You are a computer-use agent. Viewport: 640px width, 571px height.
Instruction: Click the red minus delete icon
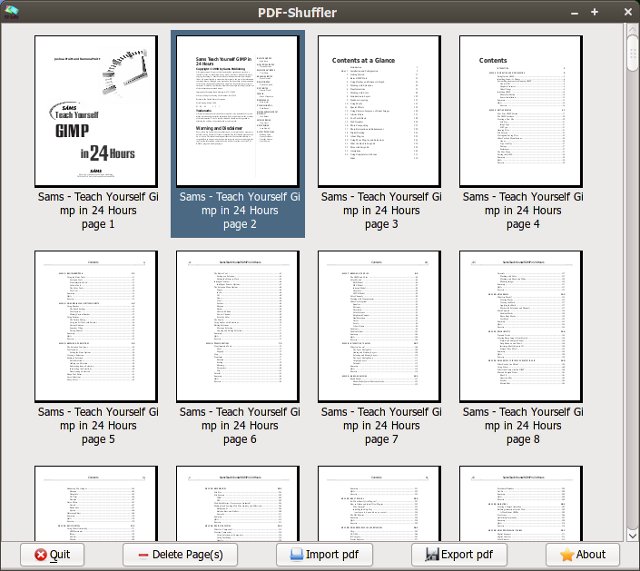tap(144, 554)
